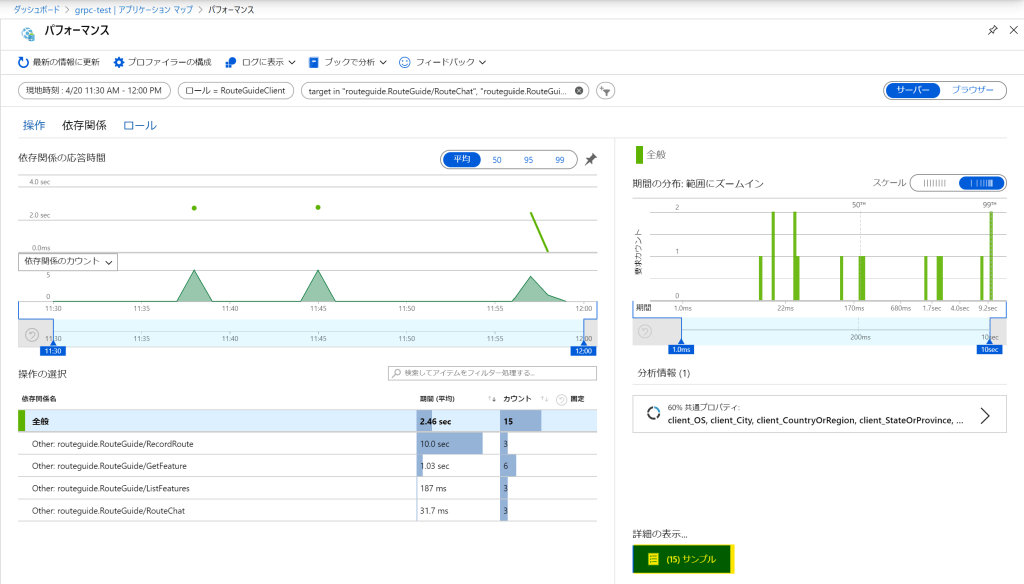This screenshot has height=584, width=1024.
Task: Click the refresh icon labeled 最新の情報に更新
Action: [24, 62]
